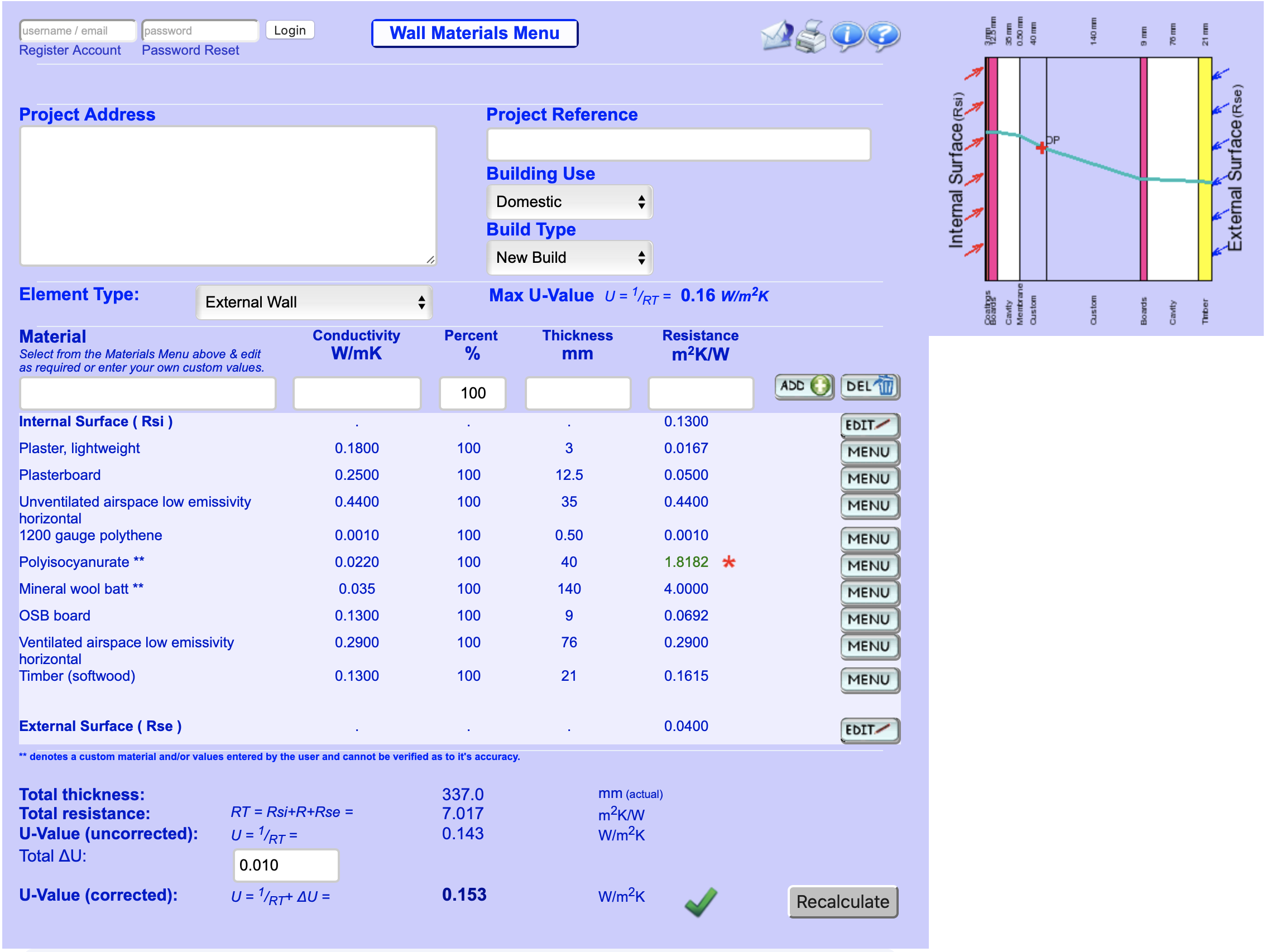Viewport: 1266px width, 952px height.
Task: Click the Password Reset link
Action: (x=190, y=50)
